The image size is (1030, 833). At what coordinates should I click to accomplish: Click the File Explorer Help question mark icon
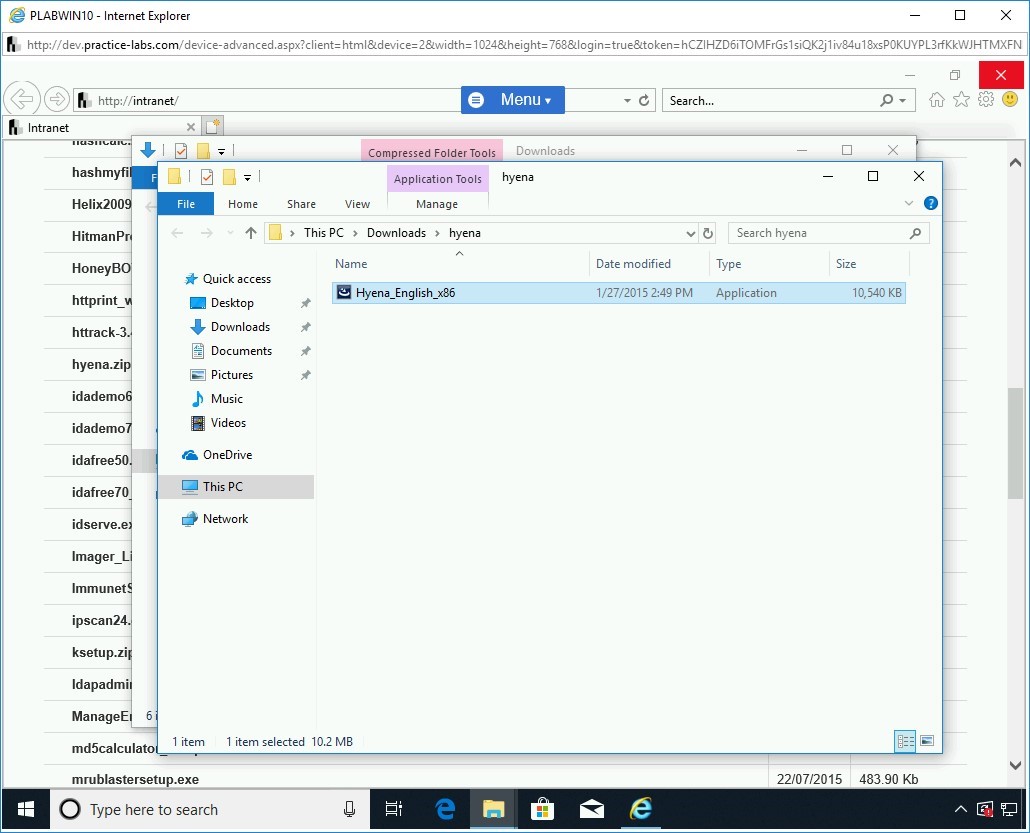[x=930, y=203]
